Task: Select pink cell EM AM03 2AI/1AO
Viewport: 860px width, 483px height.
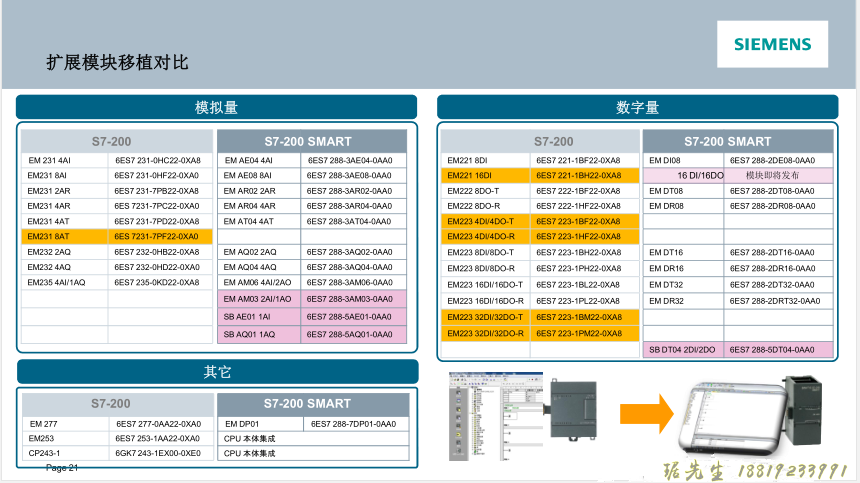Action: [259, 299]
